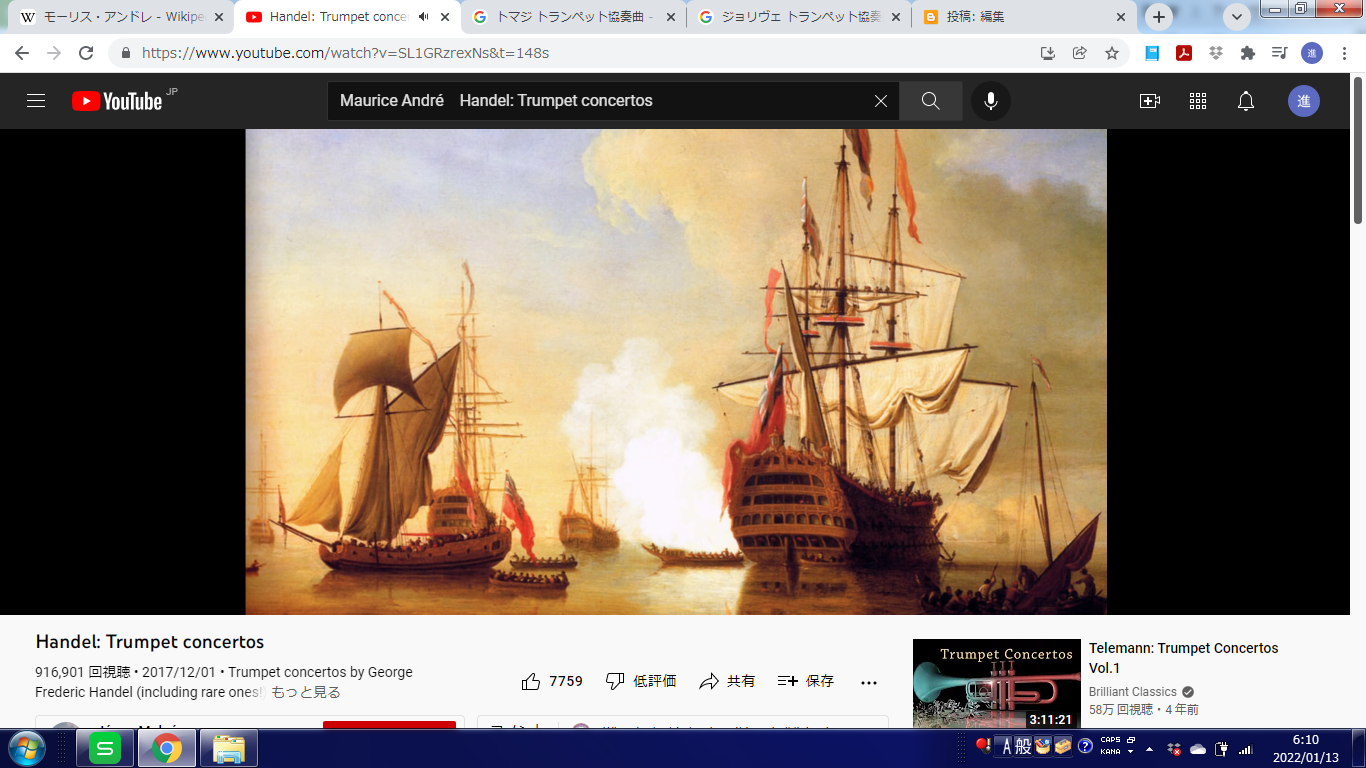Screen dimensions: 1366x768
Task: Go to YouTube home via logo
Action: click(117, 101)
